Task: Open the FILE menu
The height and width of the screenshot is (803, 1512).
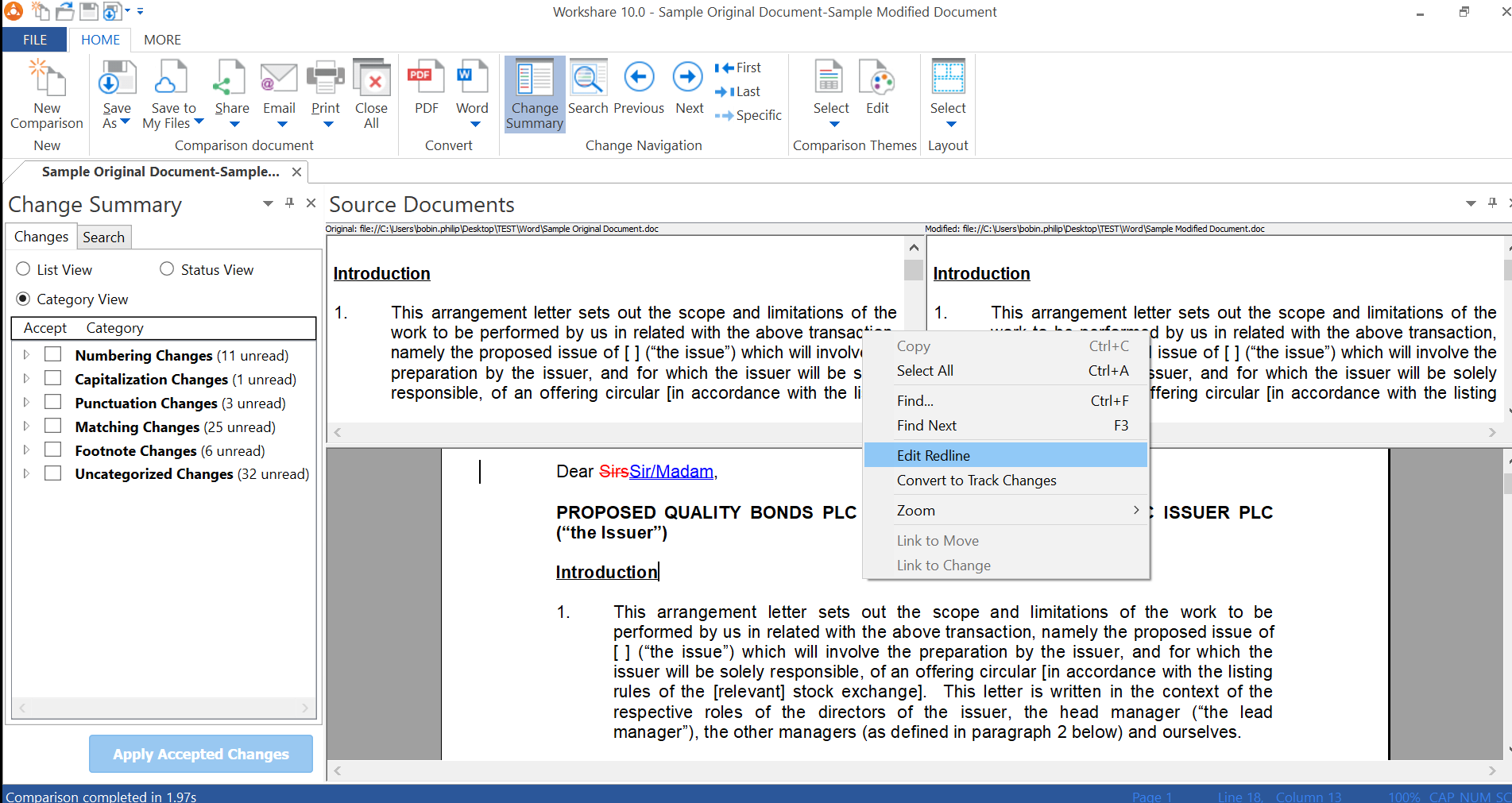Action: click(34, 40)
